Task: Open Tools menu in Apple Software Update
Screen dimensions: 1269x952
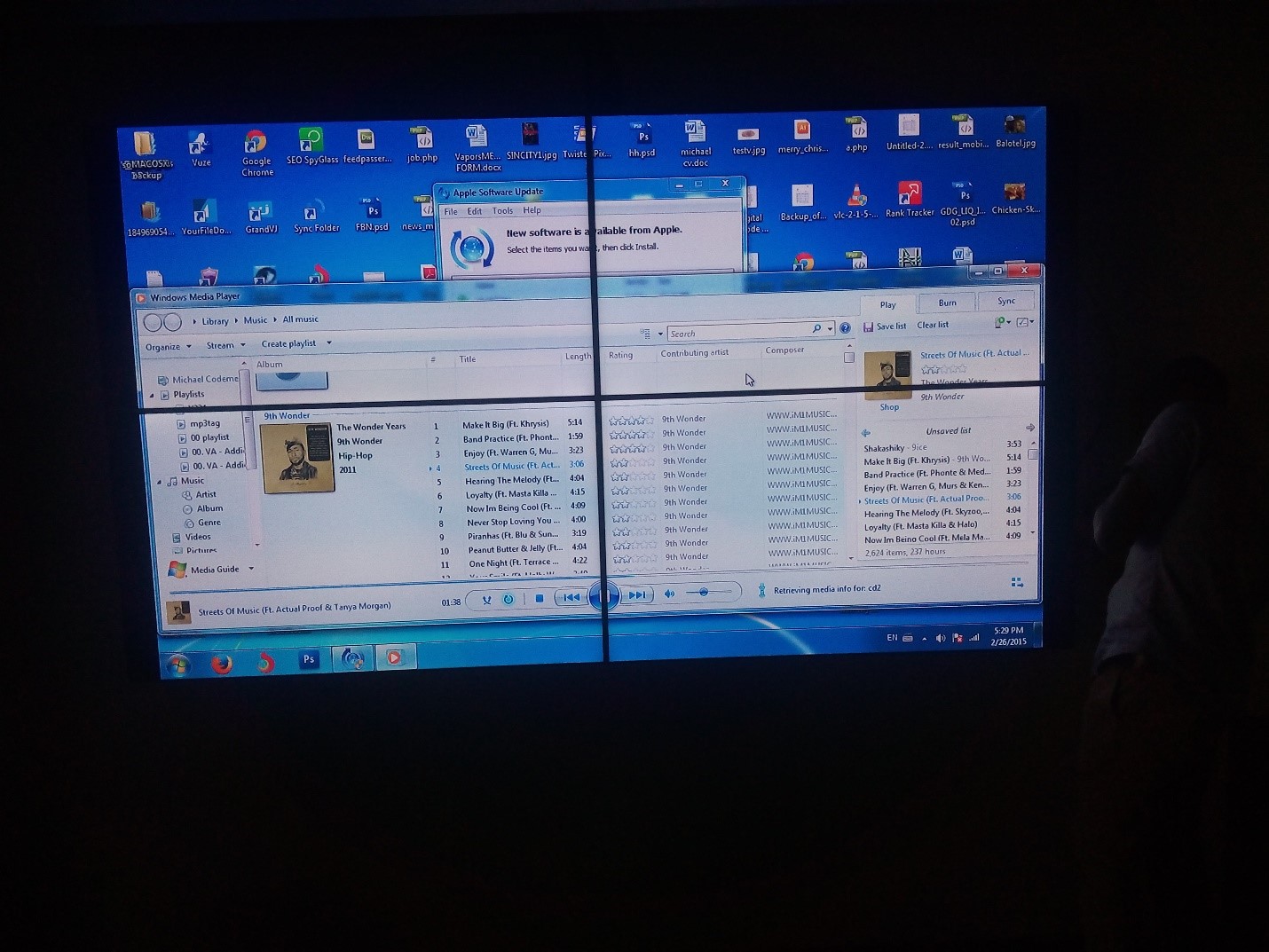Action: coord(502,211)
